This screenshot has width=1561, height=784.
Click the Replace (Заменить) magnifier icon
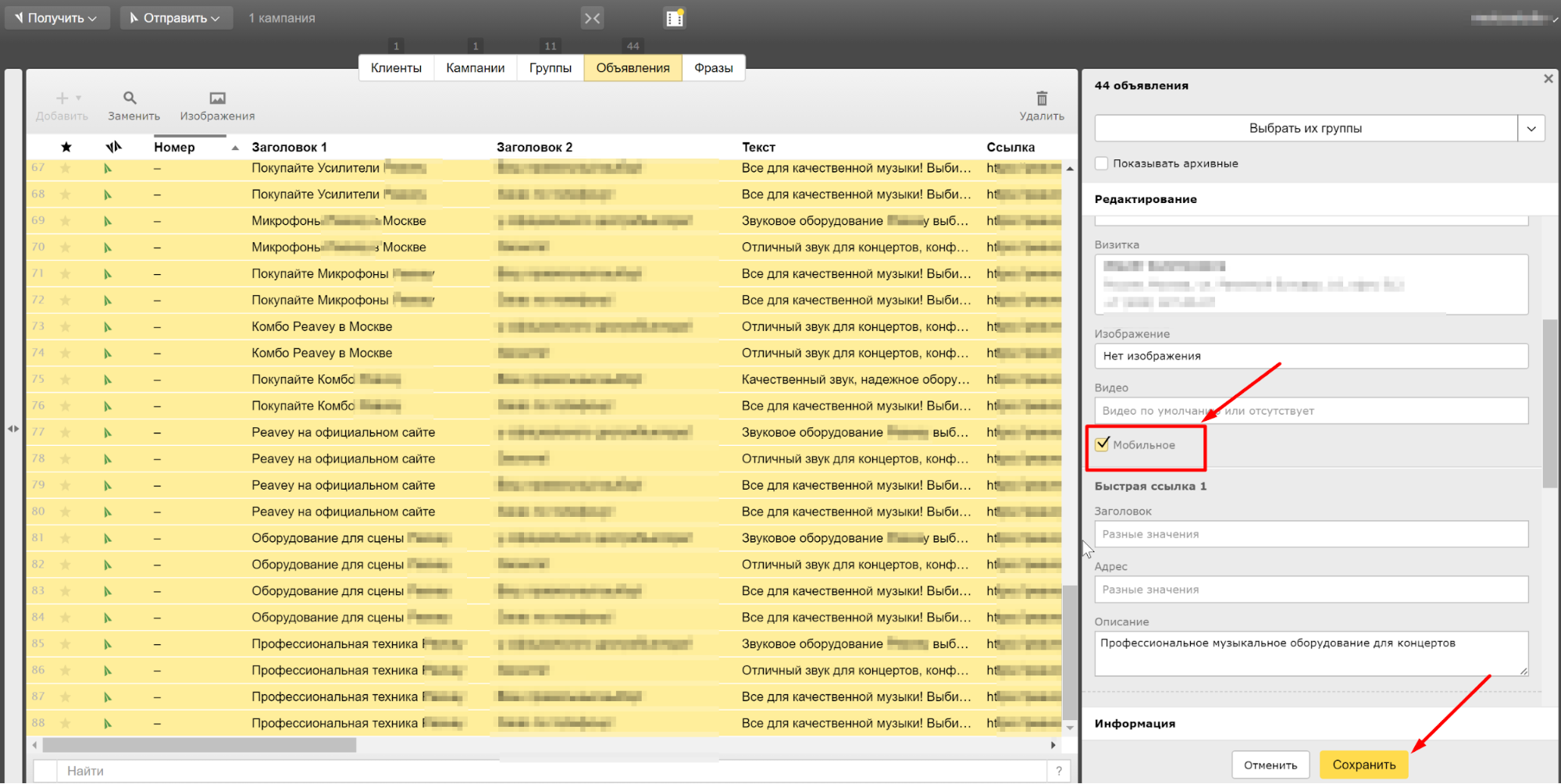130,98
